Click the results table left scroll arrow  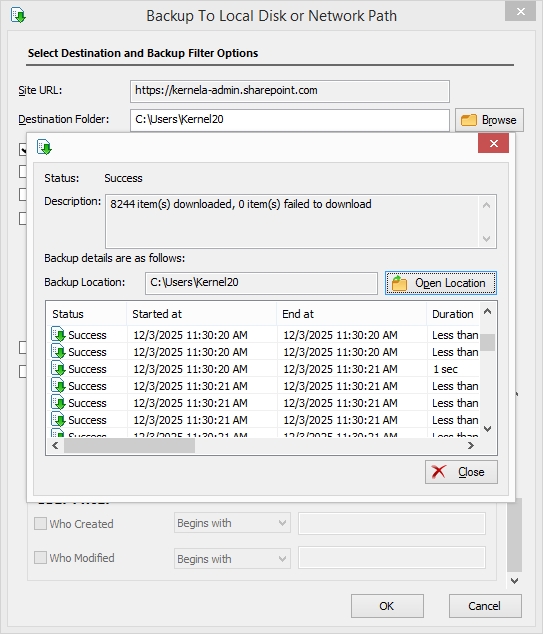click(55, 446)
